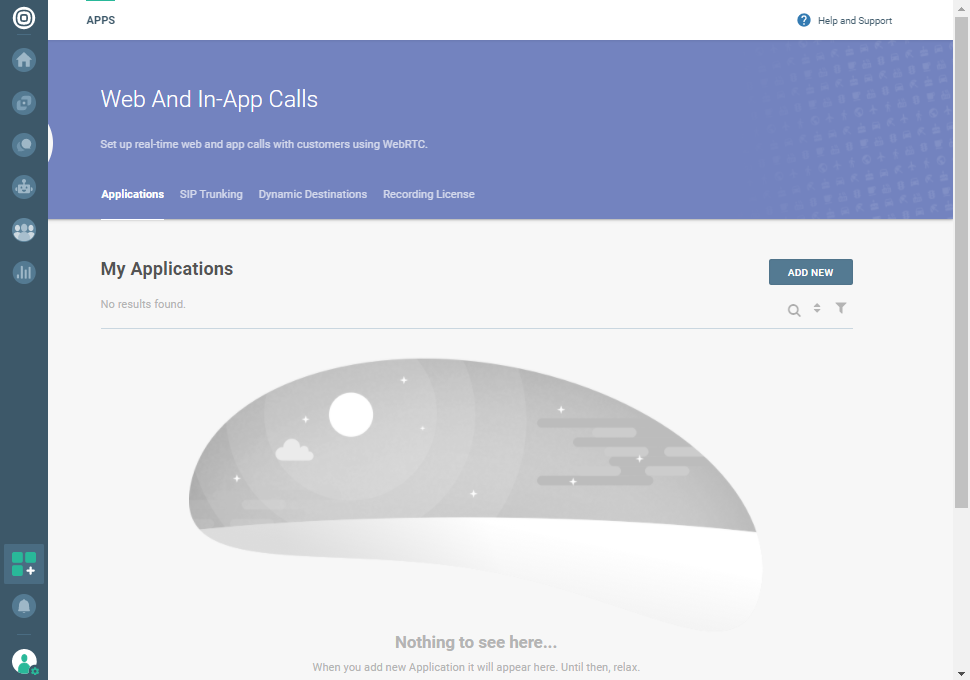Switch to the SIP Trunking tab
This screenshot has height=680, width=970.
211,194
